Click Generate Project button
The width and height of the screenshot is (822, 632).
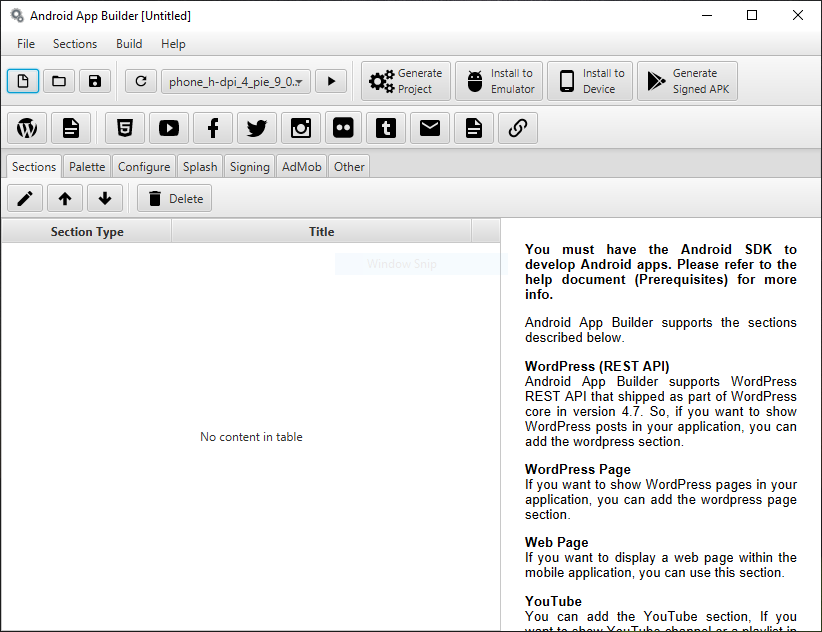(x=406, y=81)
